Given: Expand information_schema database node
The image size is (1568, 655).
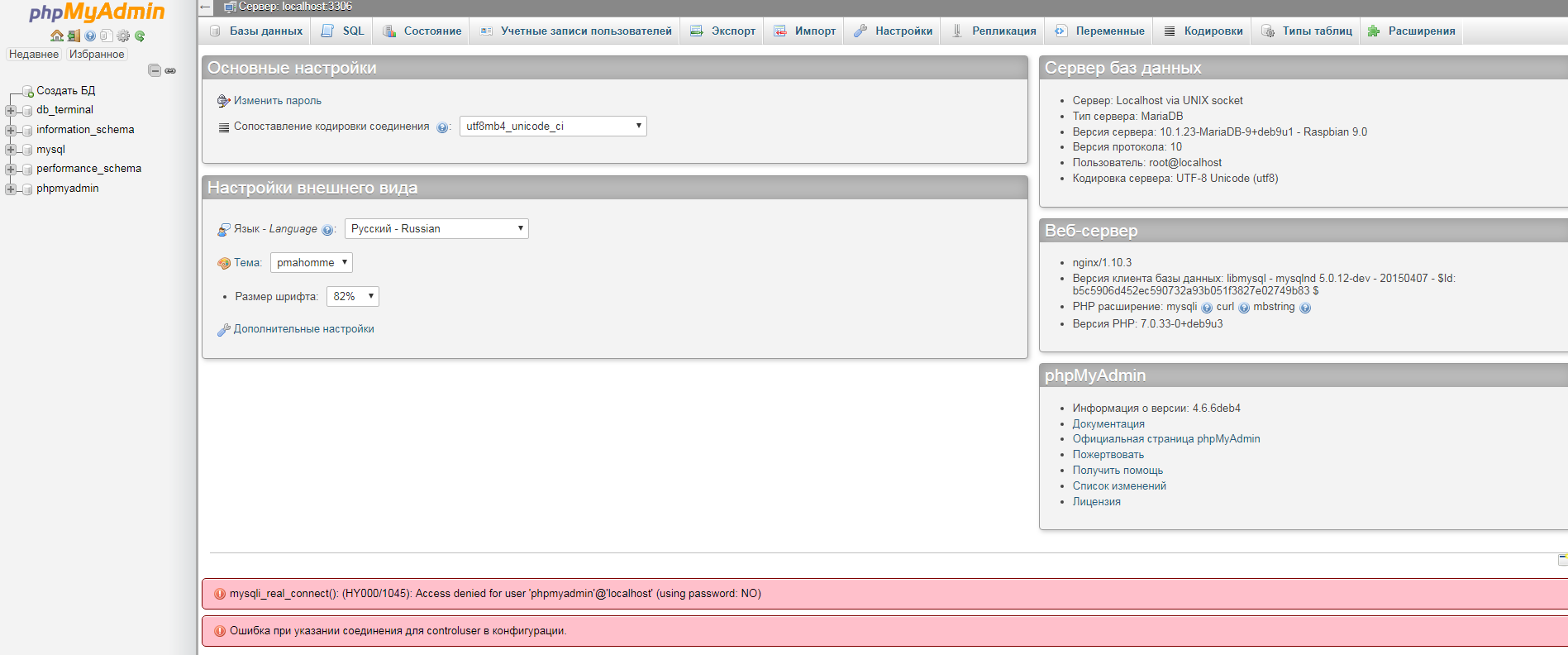Looking at the screenshot, I should coord(11,130).
